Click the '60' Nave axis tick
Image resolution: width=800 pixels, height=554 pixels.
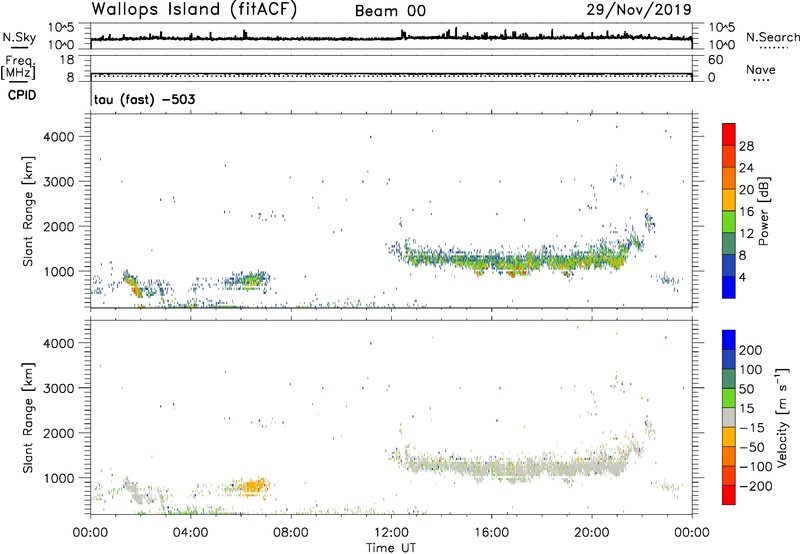point(716,60)
